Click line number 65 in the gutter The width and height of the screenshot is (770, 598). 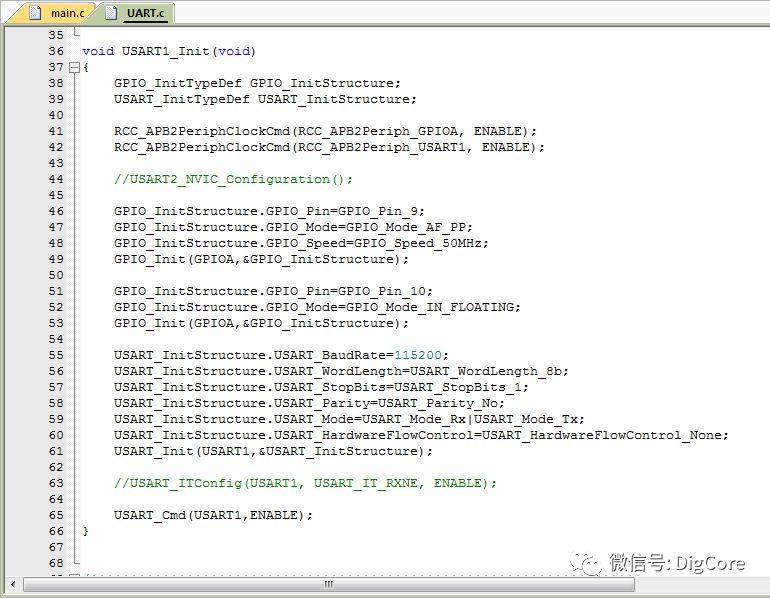[x=56, y=515]
